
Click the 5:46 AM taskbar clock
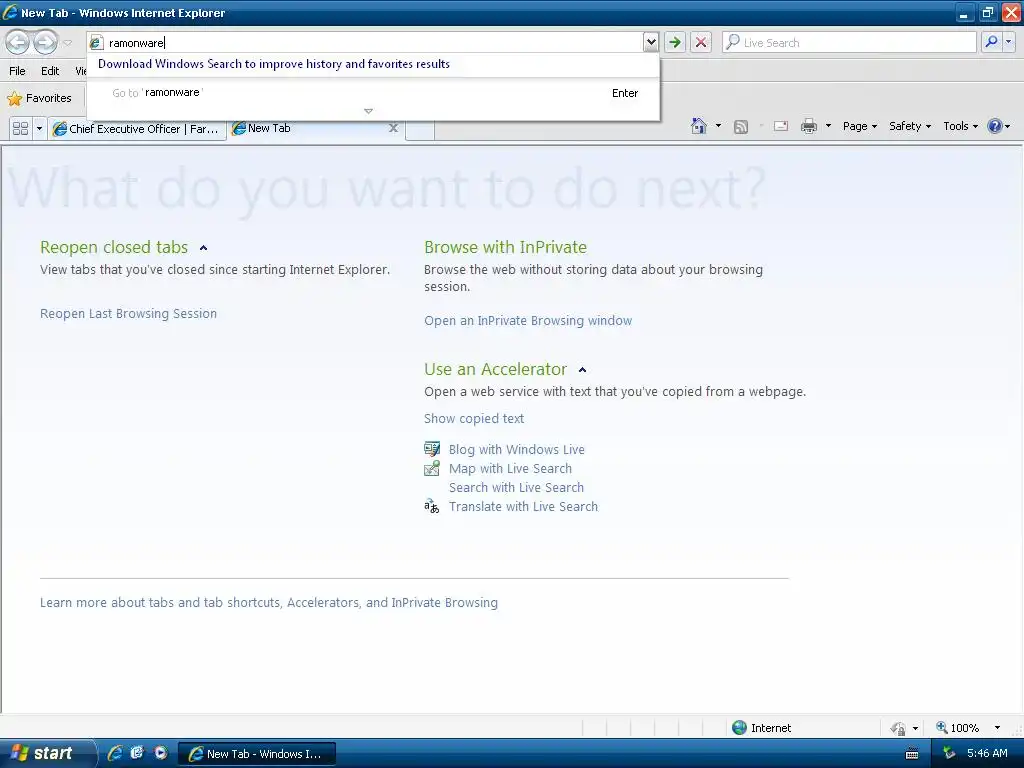pyautogui.click(x=987, y=753)
